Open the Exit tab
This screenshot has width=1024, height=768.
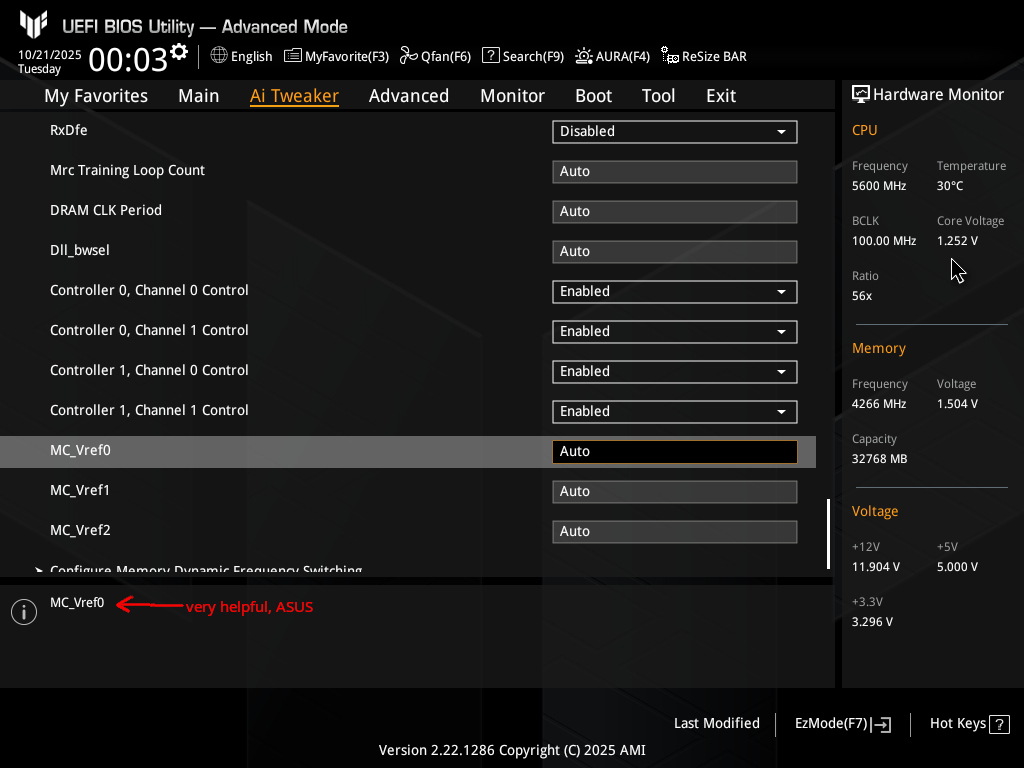721,96
